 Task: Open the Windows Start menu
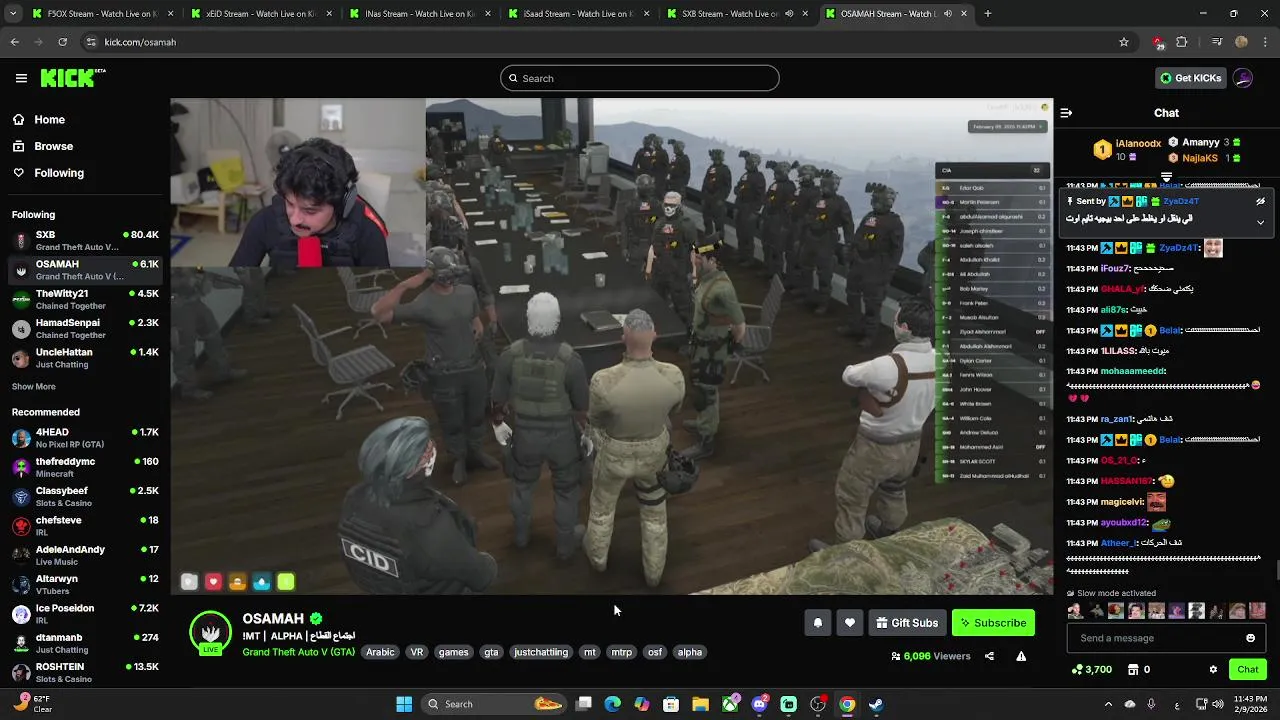tap(404, 704)
